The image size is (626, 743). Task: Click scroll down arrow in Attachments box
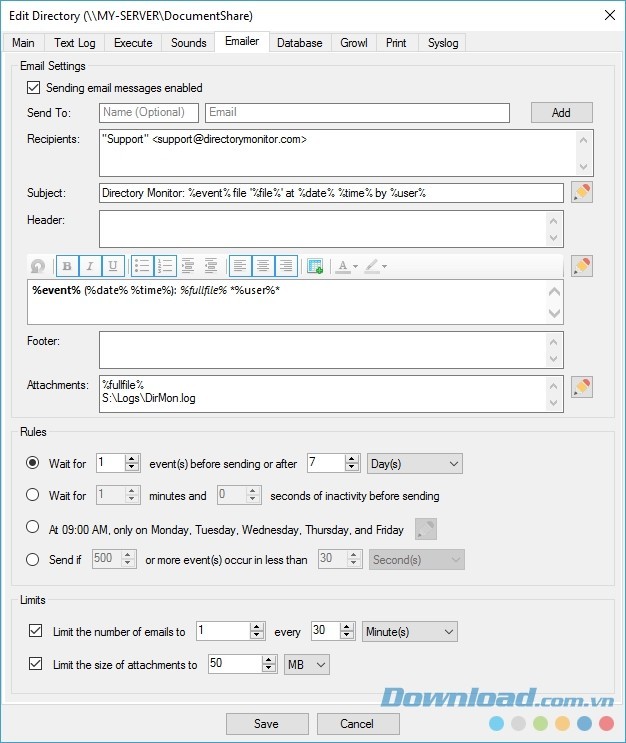coord(553,403)
